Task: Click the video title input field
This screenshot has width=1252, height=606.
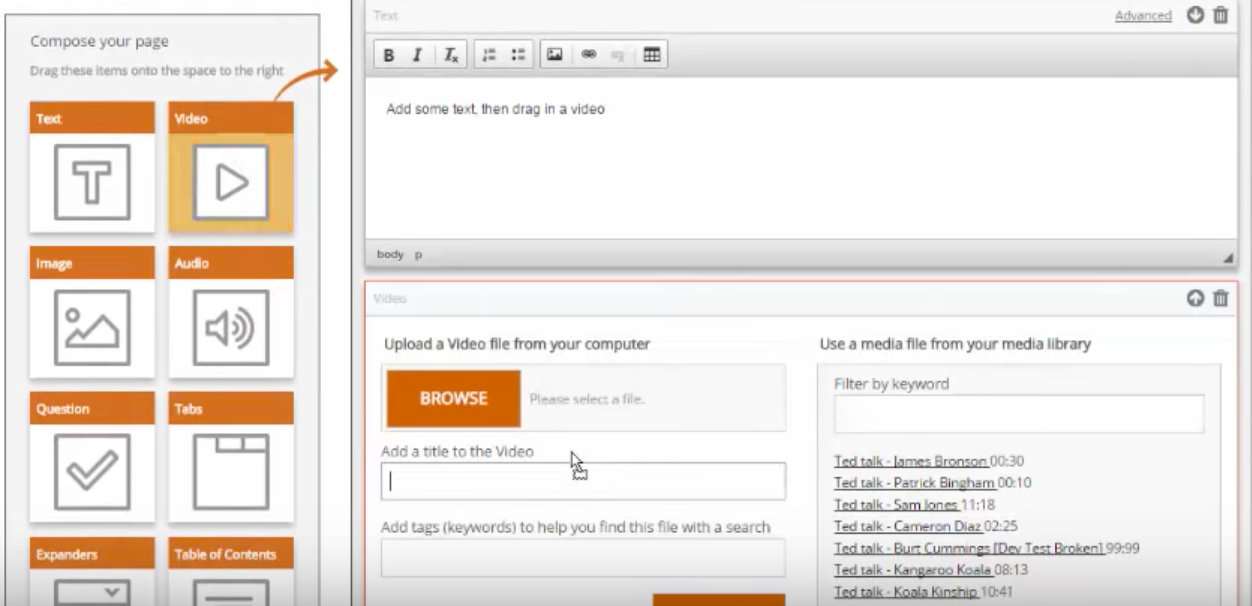Action: pyautogui.click(x=583, y=481)
